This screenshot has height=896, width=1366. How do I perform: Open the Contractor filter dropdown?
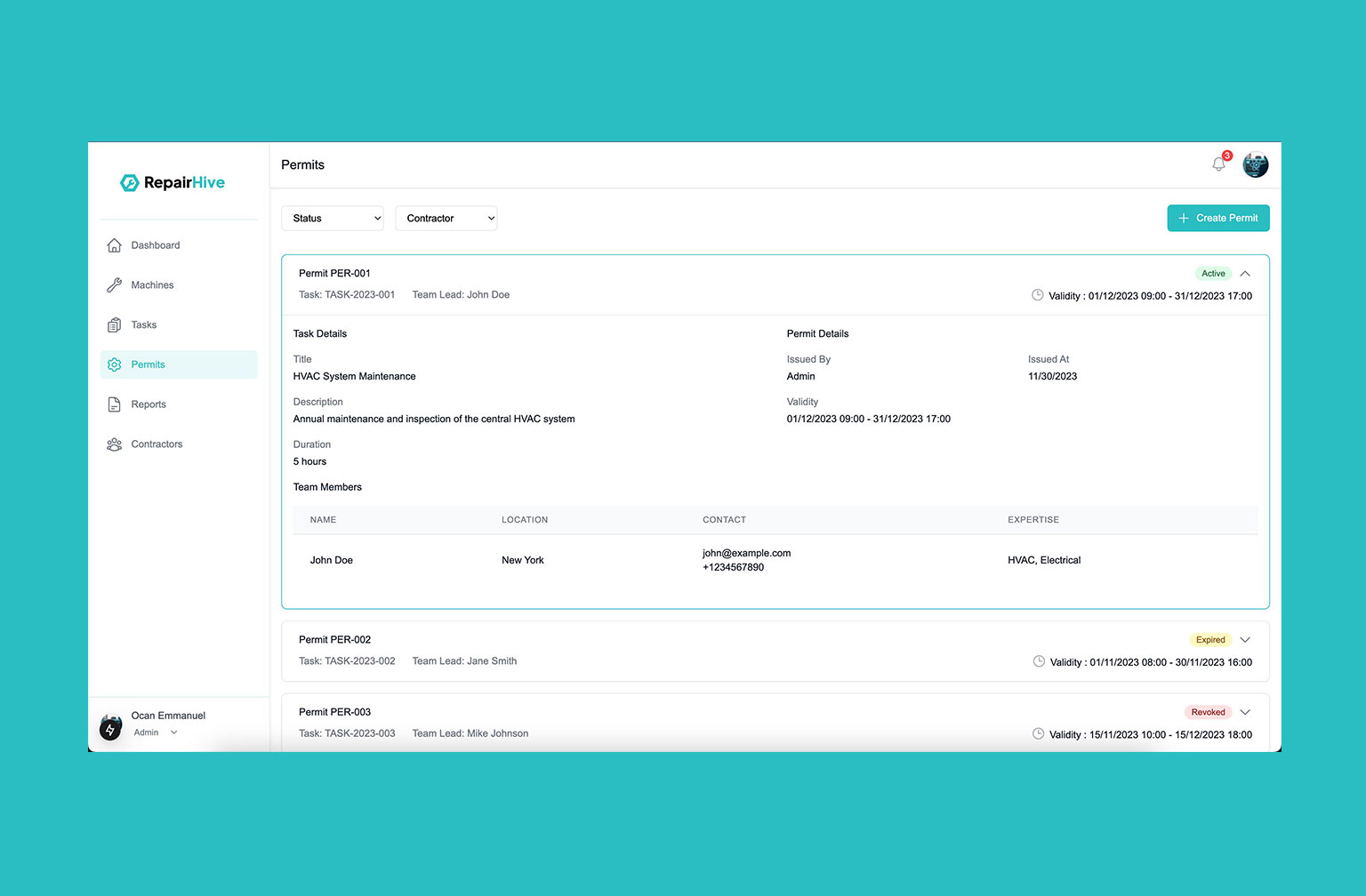[446, 218]
